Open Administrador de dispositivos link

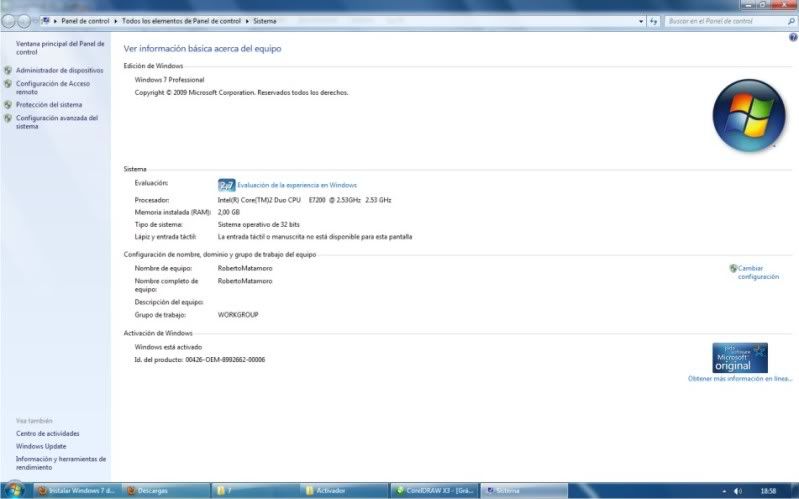(59, 70)
